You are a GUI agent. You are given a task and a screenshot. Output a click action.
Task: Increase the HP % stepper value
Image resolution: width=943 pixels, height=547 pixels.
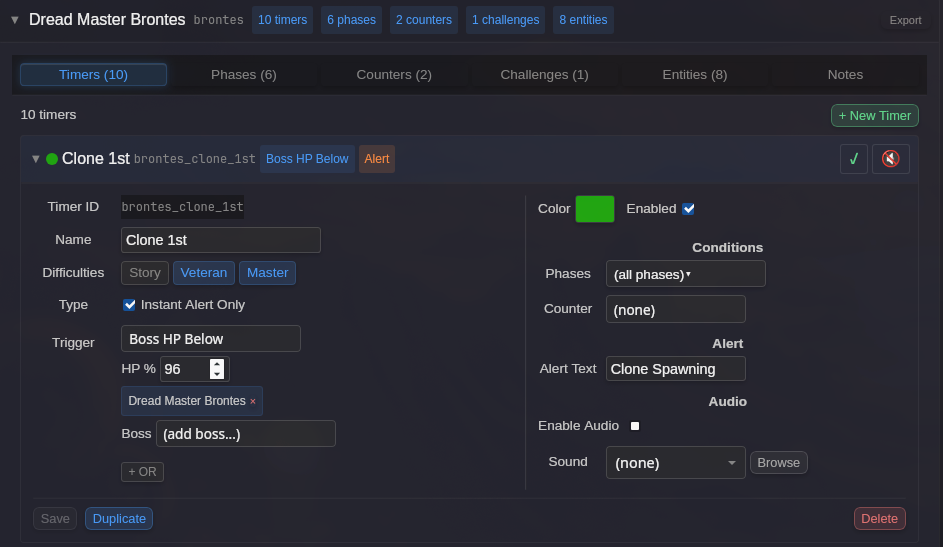[217, 364]
